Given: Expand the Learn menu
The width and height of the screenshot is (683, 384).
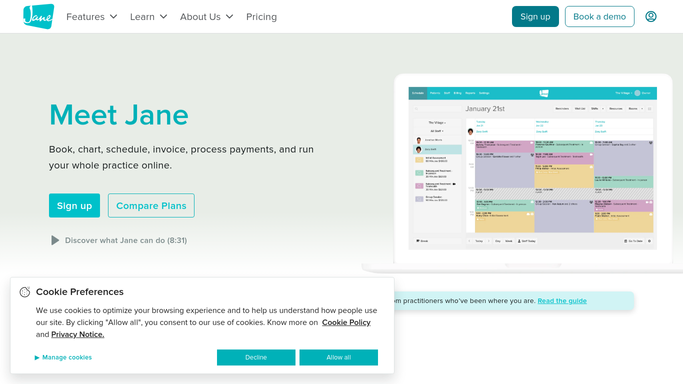Looking at the screenshot, I should (x=149, y=17).
